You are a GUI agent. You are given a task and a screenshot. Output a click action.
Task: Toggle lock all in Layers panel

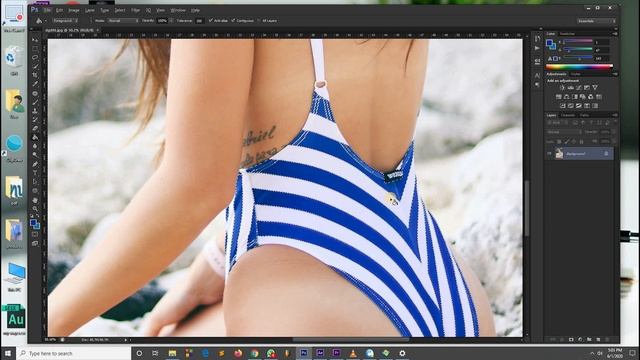581,142
